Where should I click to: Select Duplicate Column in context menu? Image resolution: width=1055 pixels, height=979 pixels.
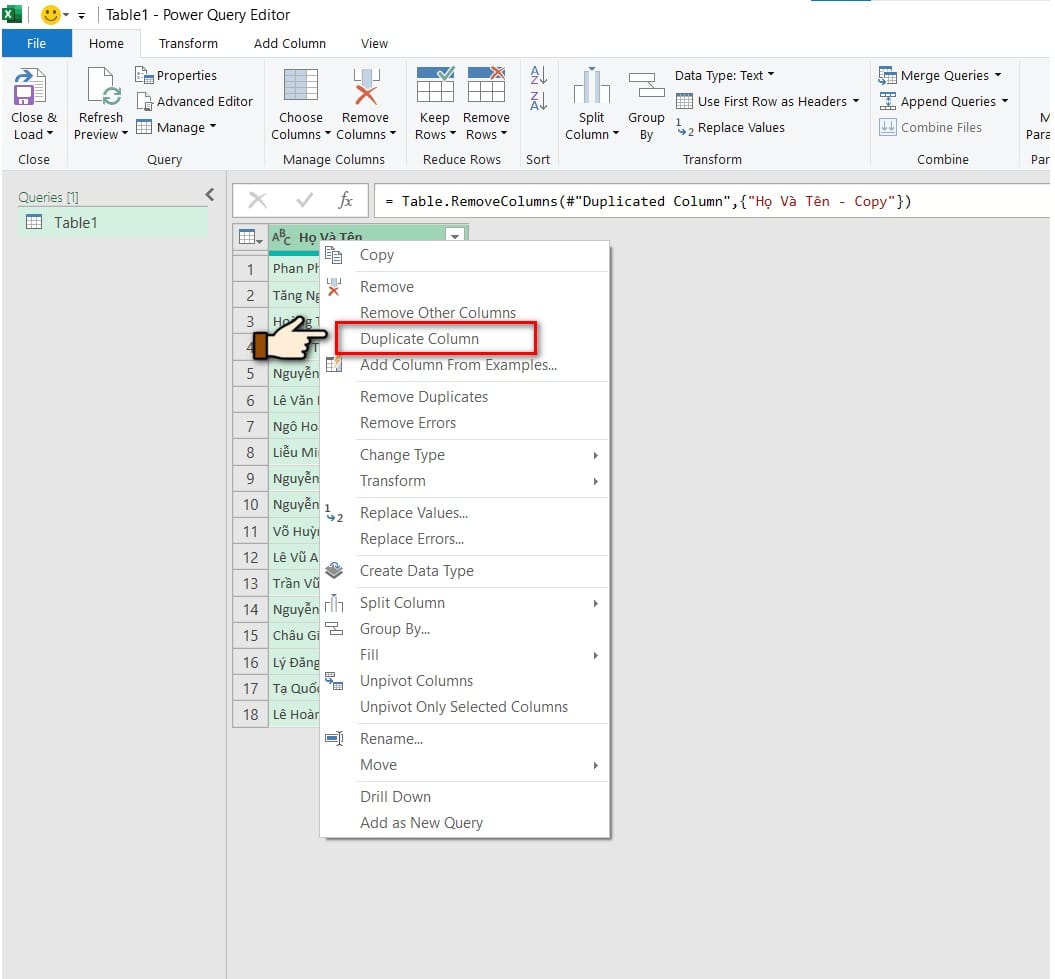coord(419,339)
